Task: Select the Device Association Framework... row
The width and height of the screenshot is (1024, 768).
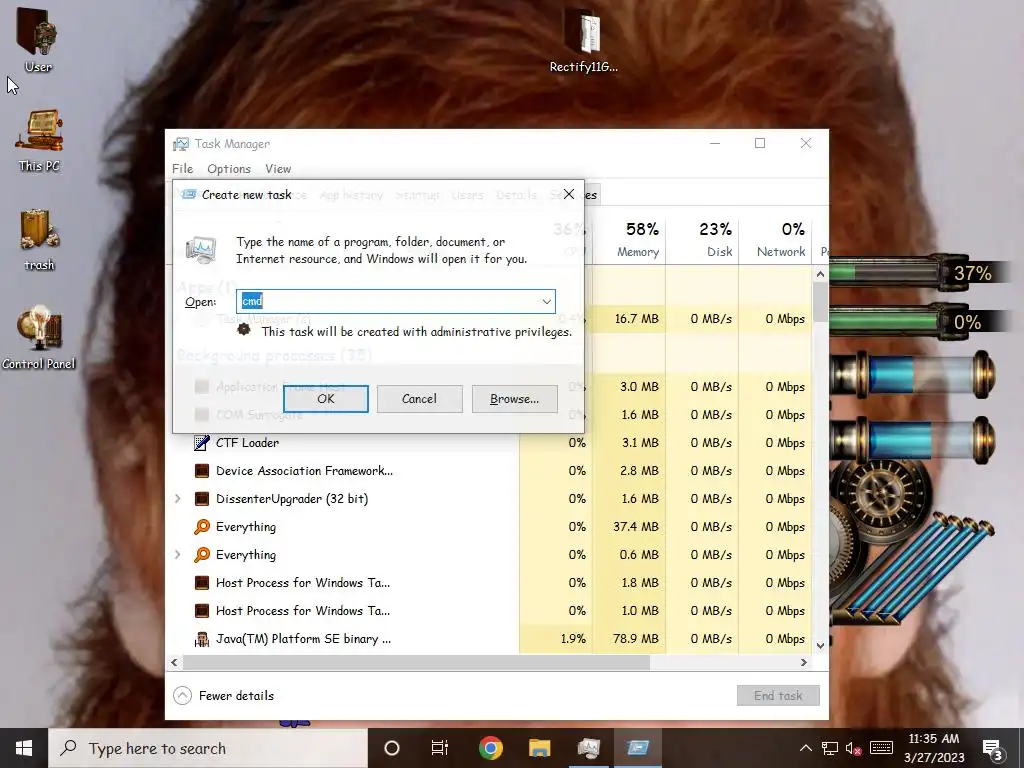Action: click(x=304, y=471)
